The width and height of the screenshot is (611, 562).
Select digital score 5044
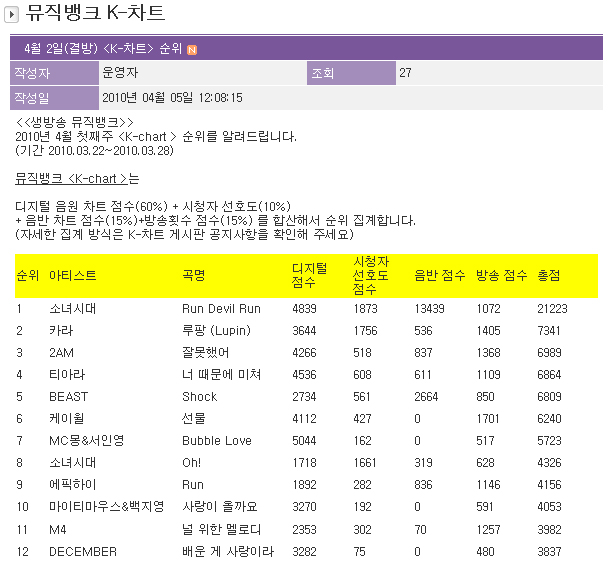click(x=304, y=441)
